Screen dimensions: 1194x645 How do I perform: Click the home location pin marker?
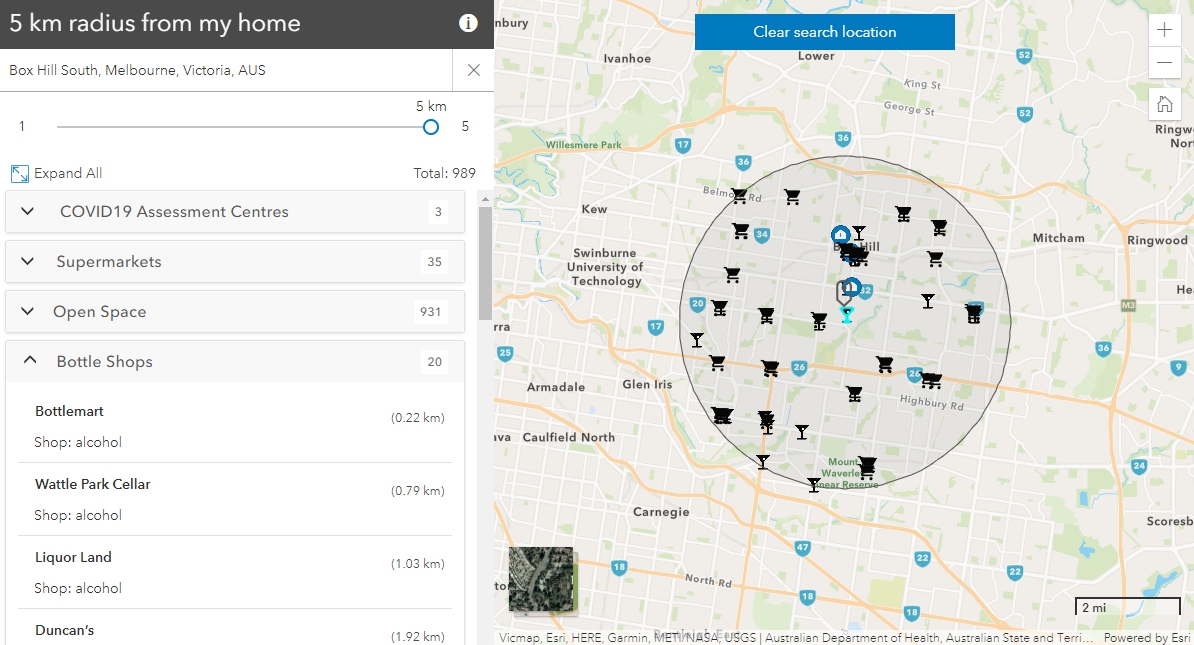[x=844, y=292]
